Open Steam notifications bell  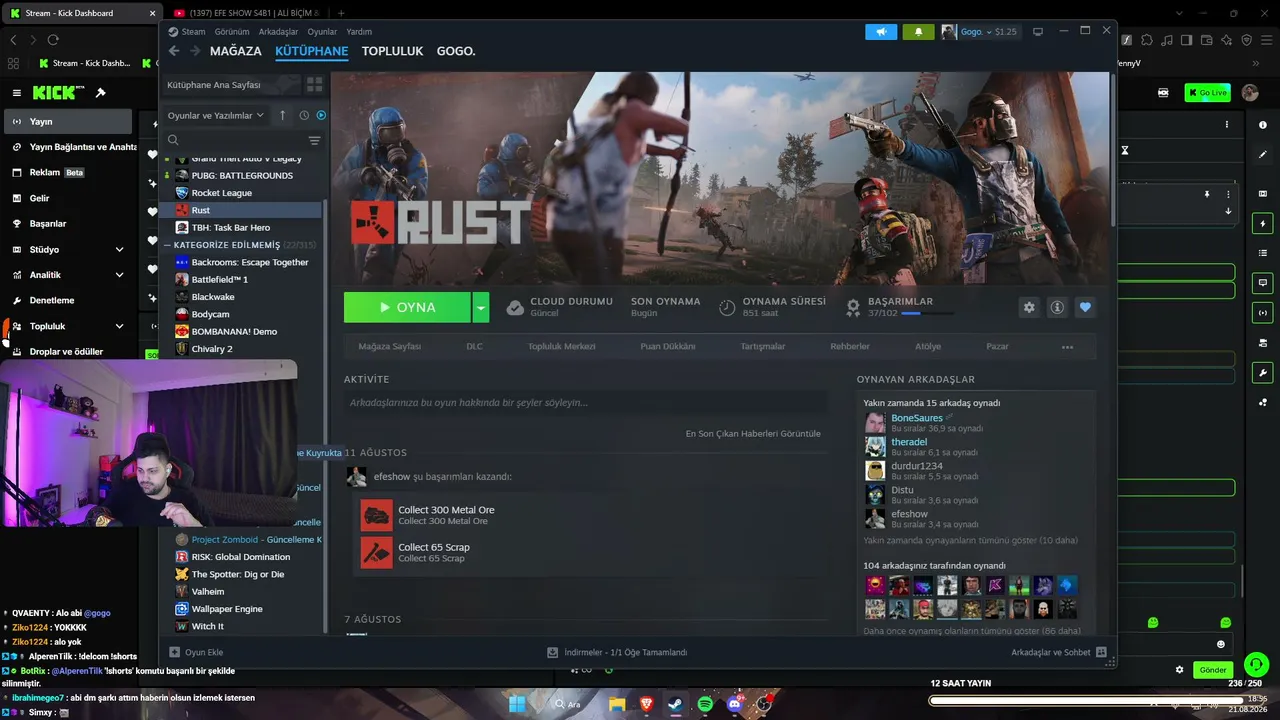pyautogui.click(x=918, y=32)
